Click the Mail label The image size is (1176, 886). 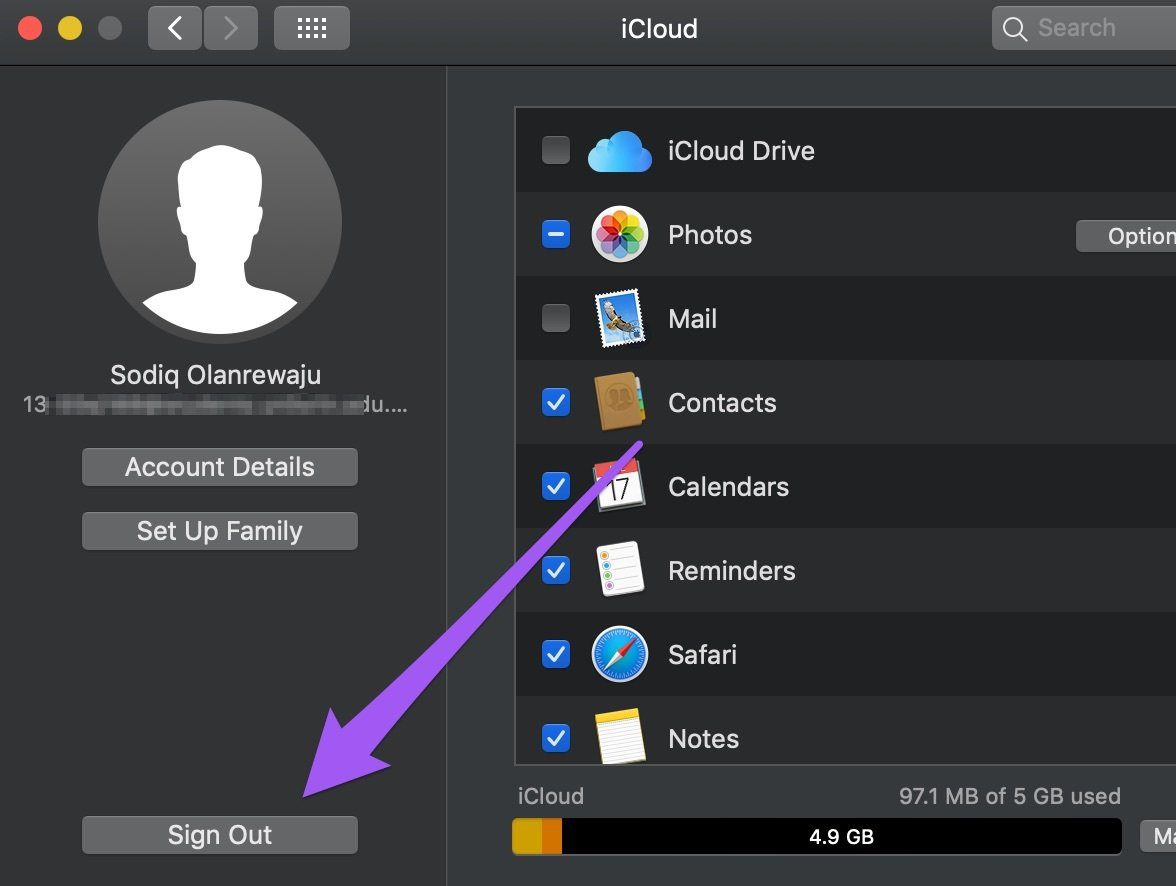click(x=692, y=319)
